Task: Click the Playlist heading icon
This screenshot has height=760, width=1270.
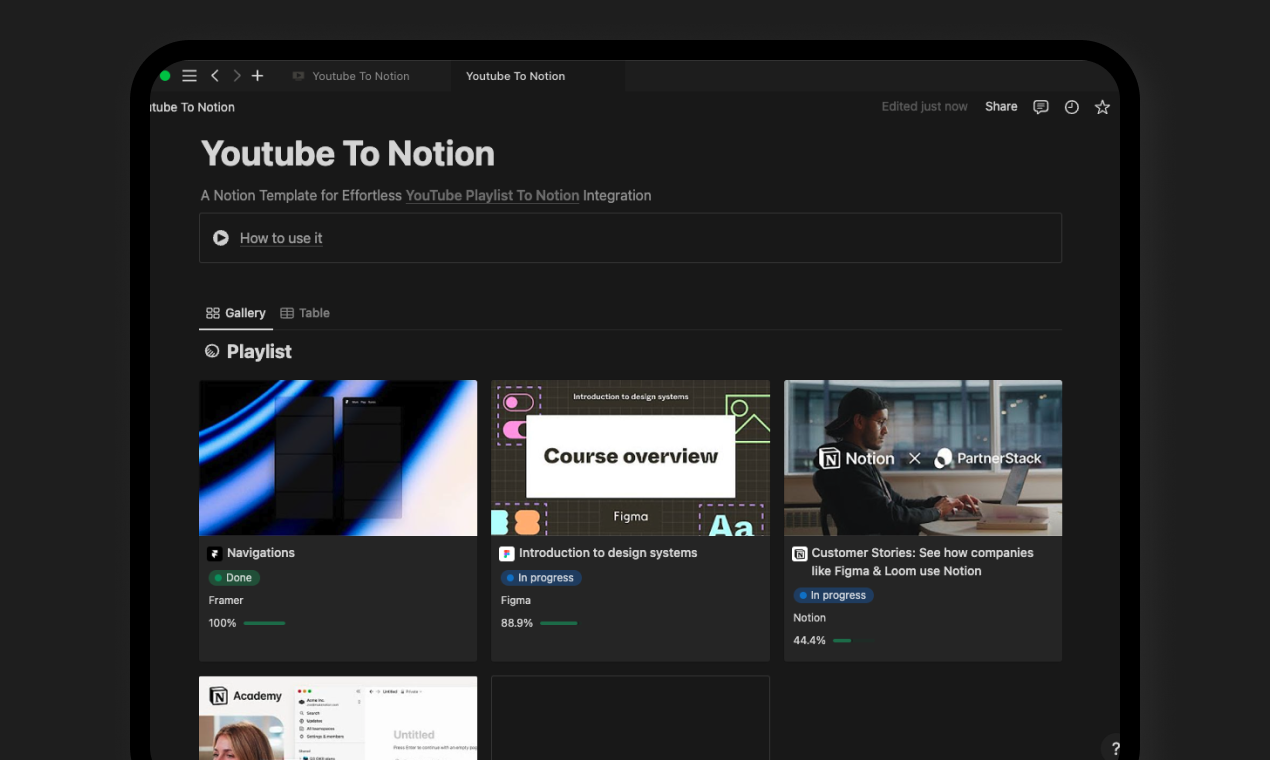Action: (x=212, y=351)
